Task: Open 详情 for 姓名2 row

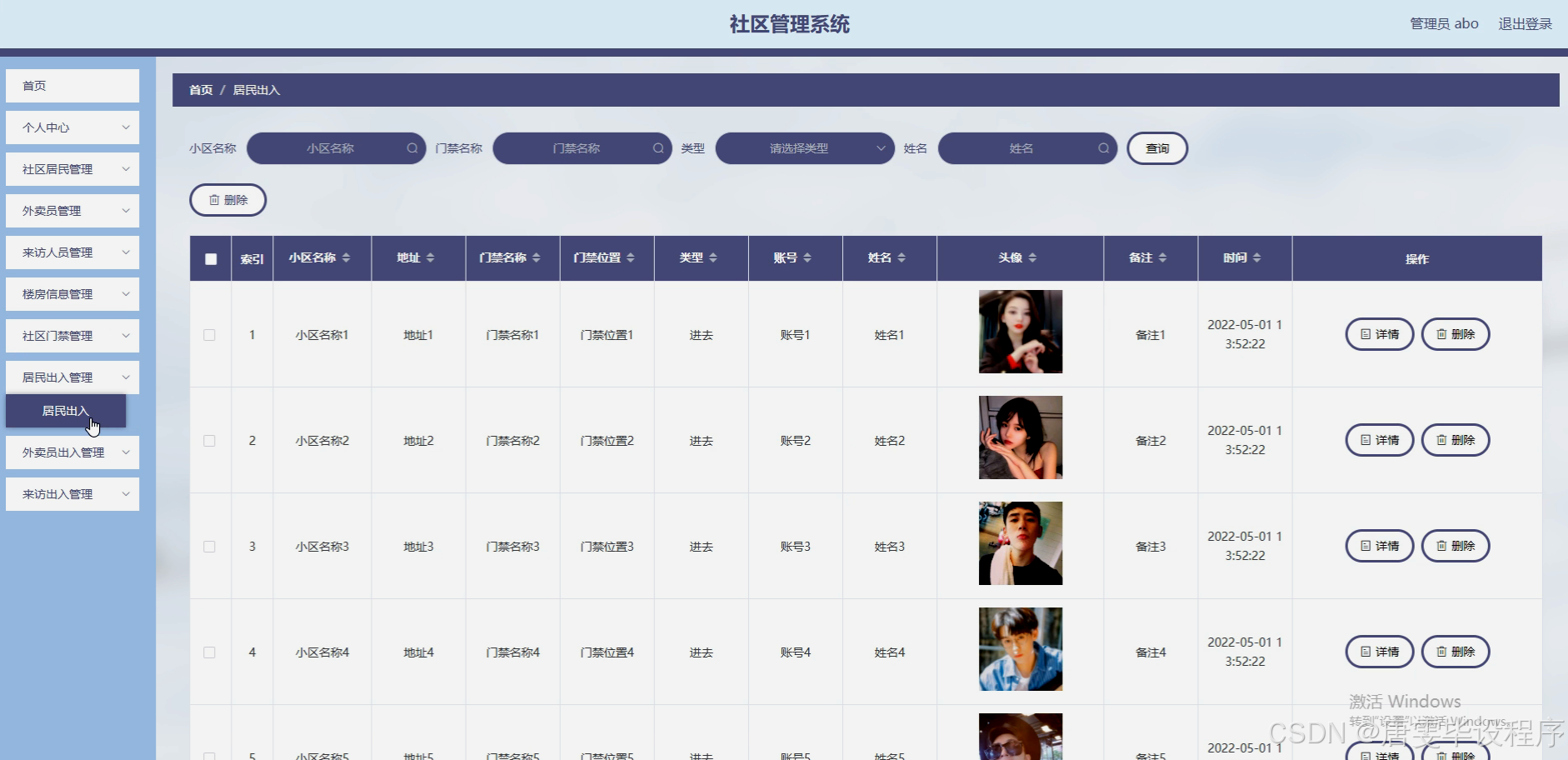Action: coord(1380,440)
